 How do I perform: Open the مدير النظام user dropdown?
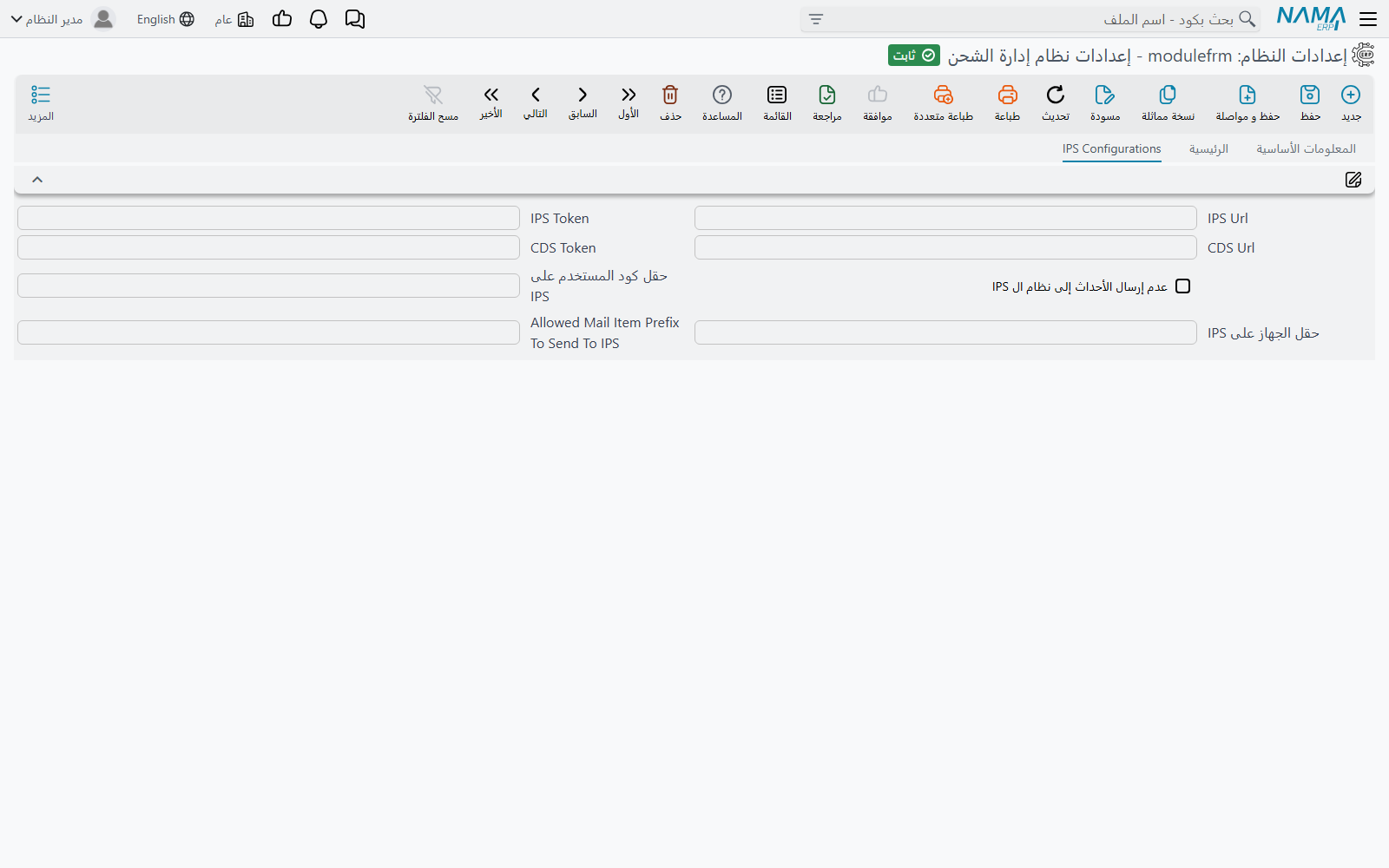pos(46,19)
